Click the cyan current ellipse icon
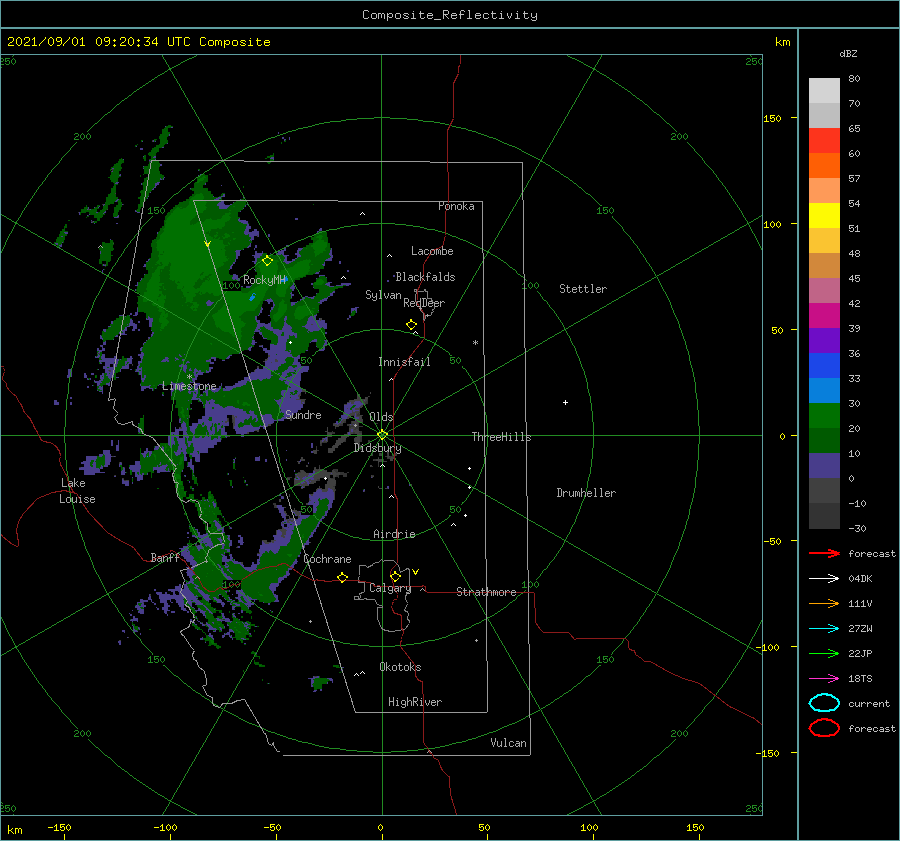 point(824,703)
